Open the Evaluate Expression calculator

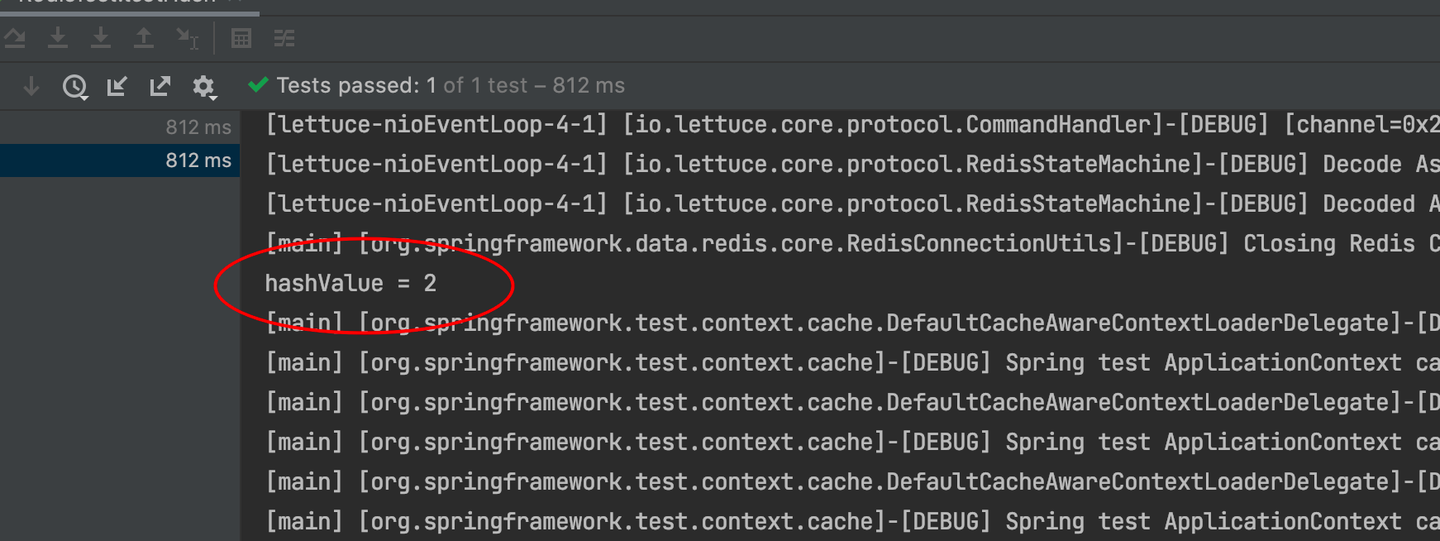pos(241,39)
